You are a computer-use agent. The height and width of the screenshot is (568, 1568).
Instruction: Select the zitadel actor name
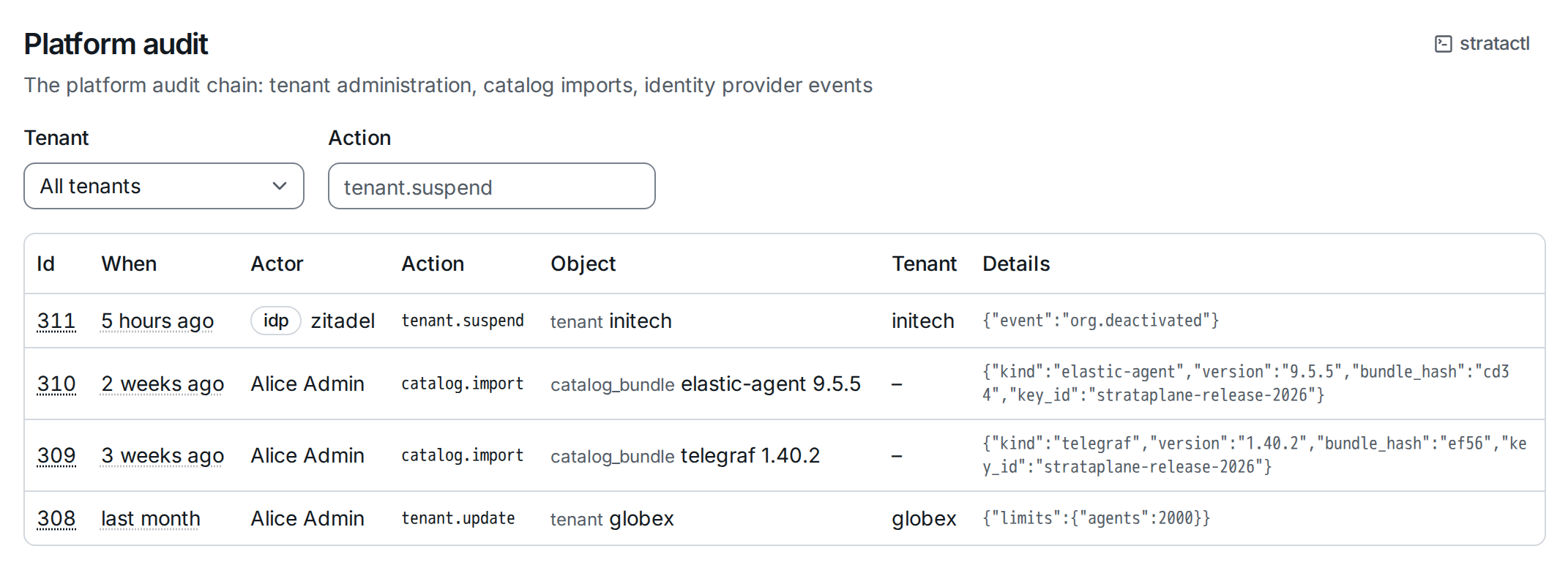pos(343,321)
